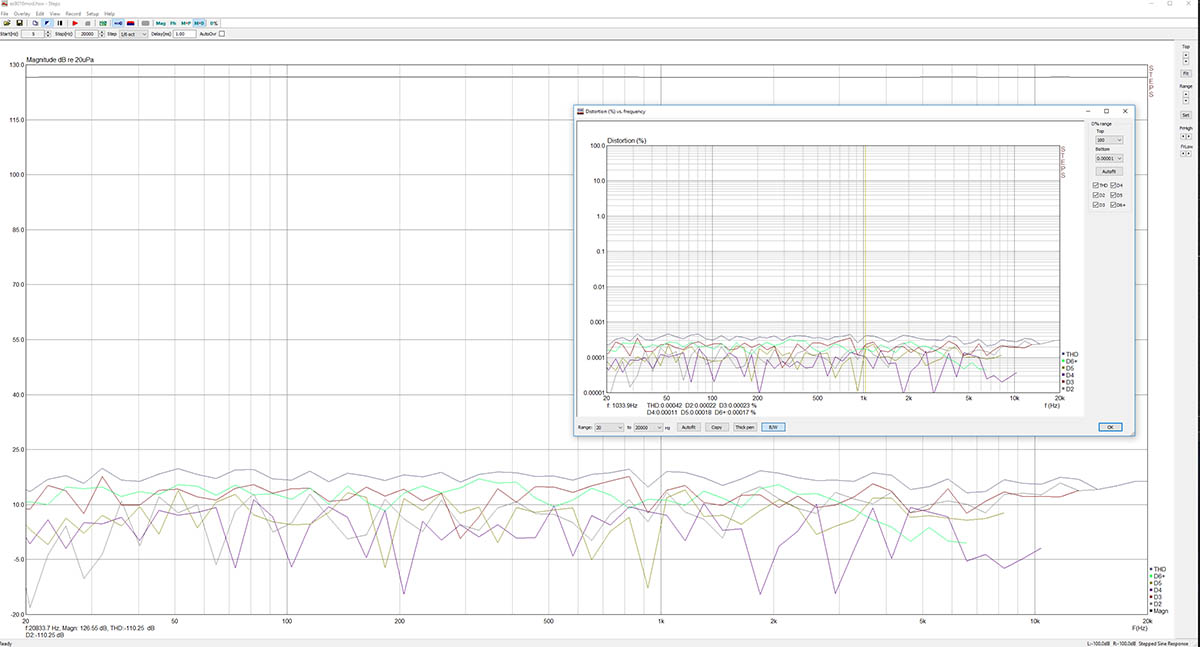
Task: Open the D% distortion view toolbar button
Action: click(214, 23)
